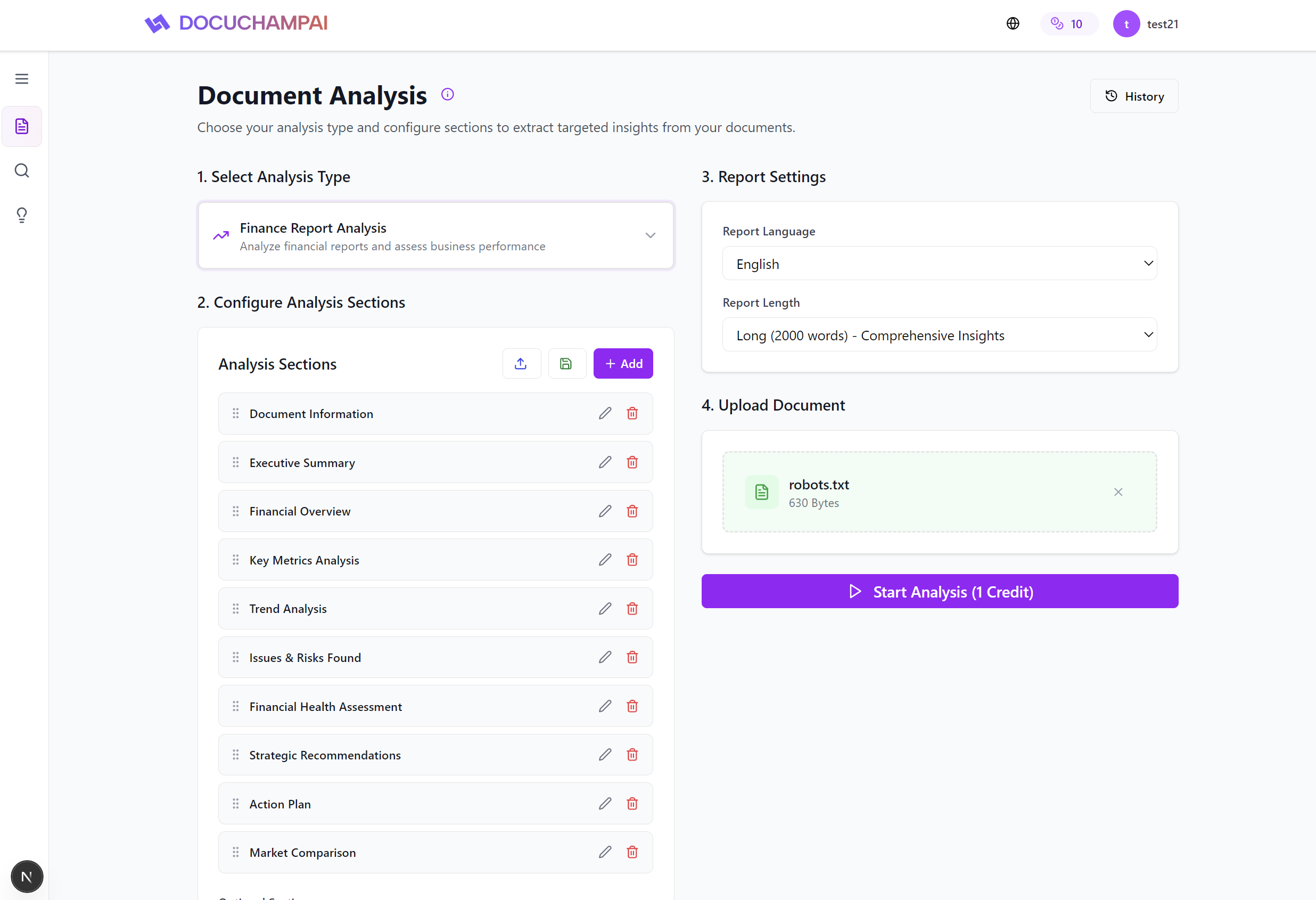Click the upload sections template icon
The width and height of the screenshot is (1316, 900).
pyautogui.click(x=521, y=364)
